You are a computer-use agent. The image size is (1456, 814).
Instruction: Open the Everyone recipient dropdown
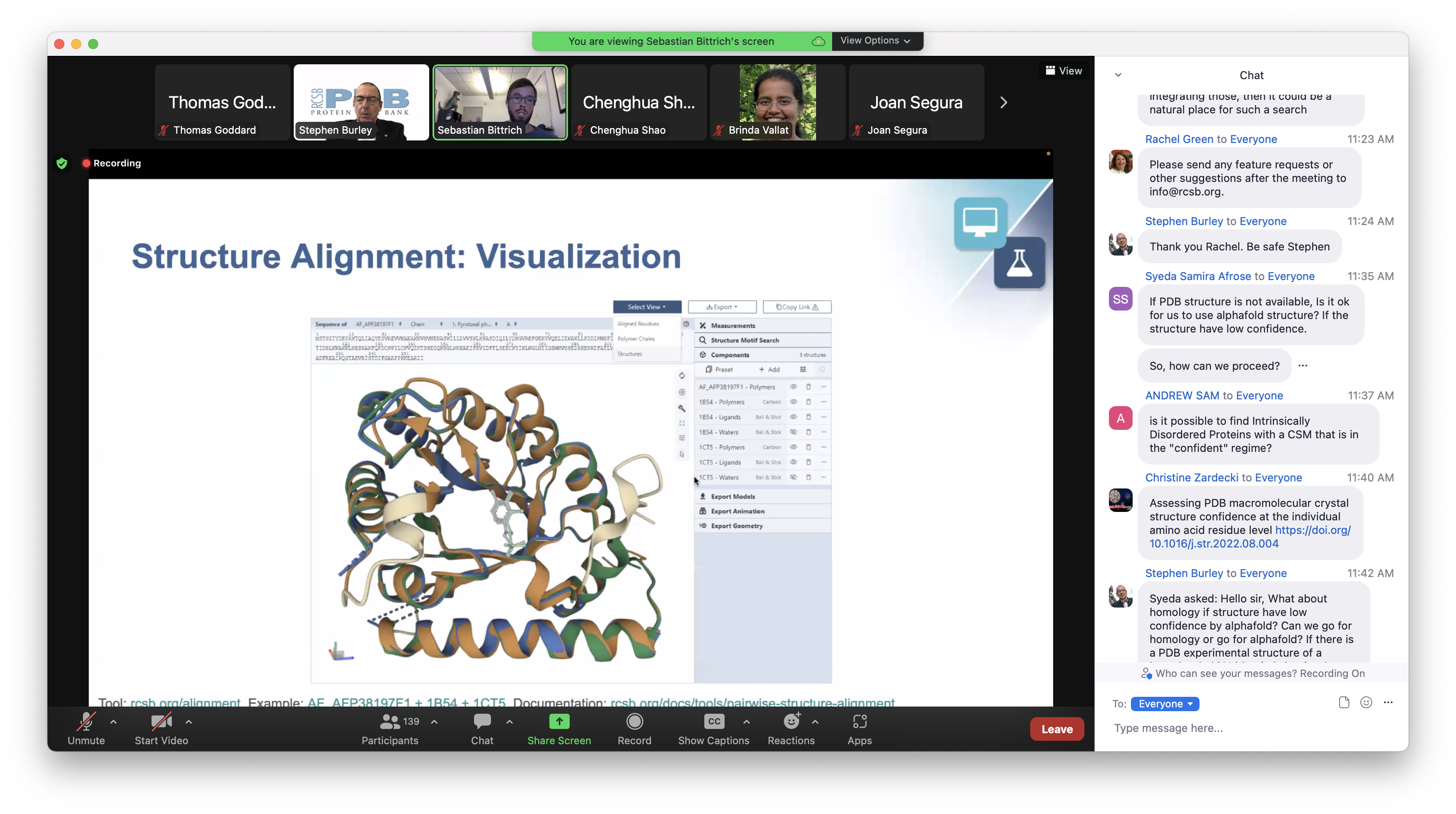tap(1165, 704)
